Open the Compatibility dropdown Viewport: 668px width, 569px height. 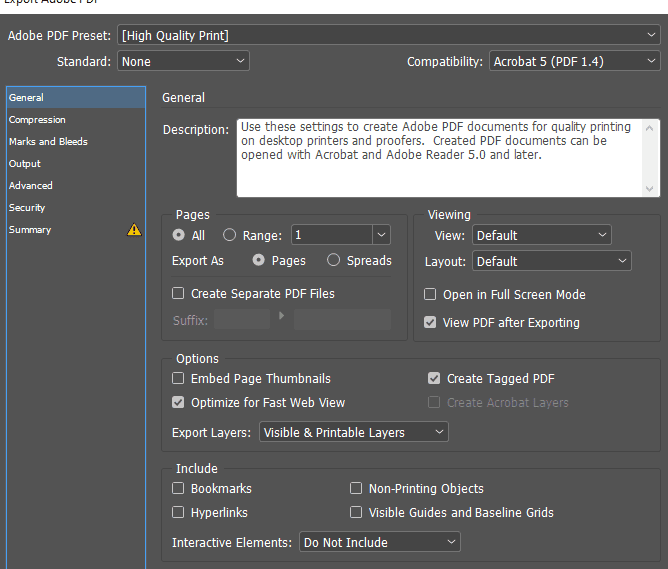point(574,61)
